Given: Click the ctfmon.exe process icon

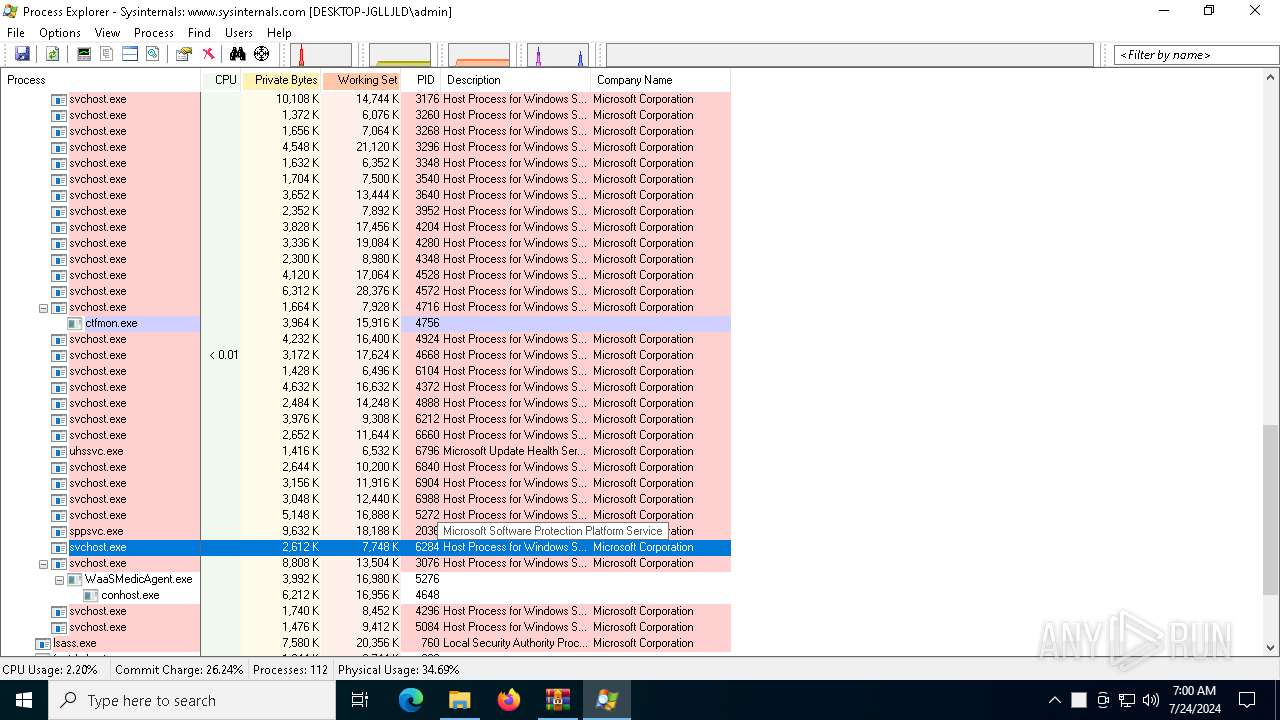Looking at the screenshot, I should tap(75, 324).
